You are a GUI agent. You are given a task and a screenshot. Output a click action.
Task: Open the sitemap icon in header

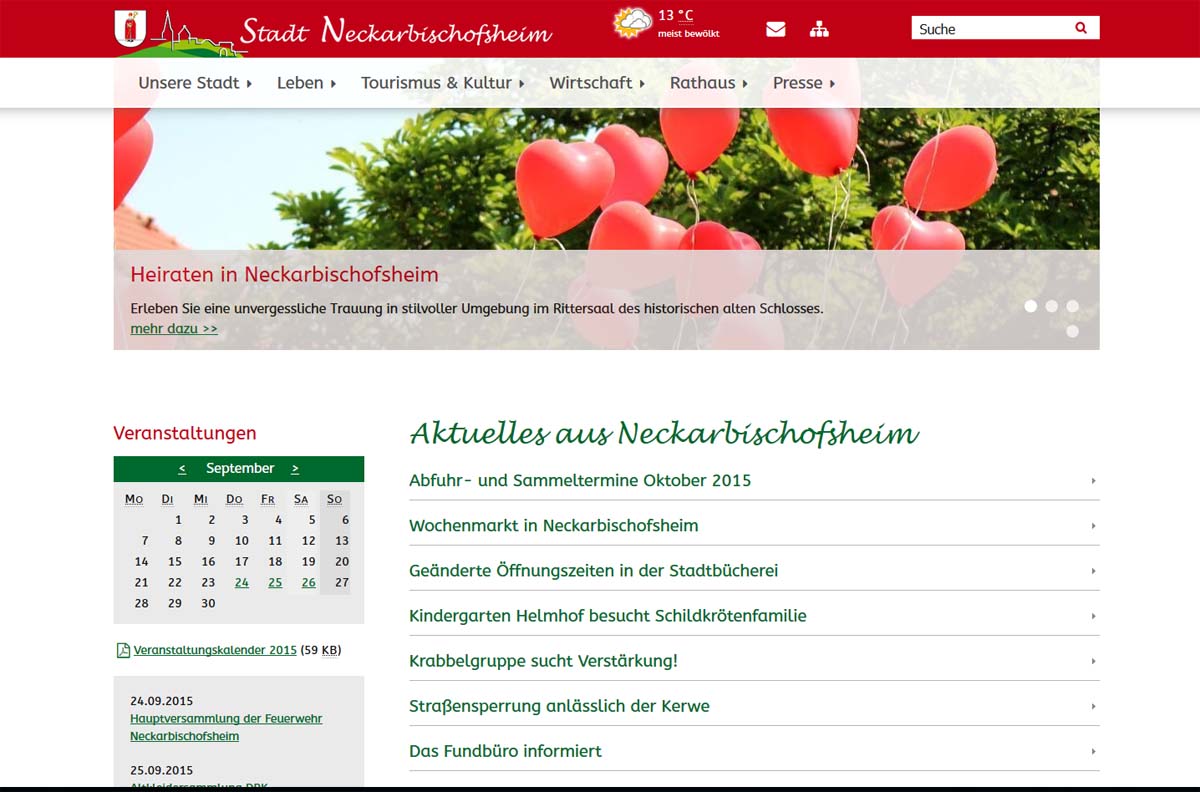coord(819,29)
